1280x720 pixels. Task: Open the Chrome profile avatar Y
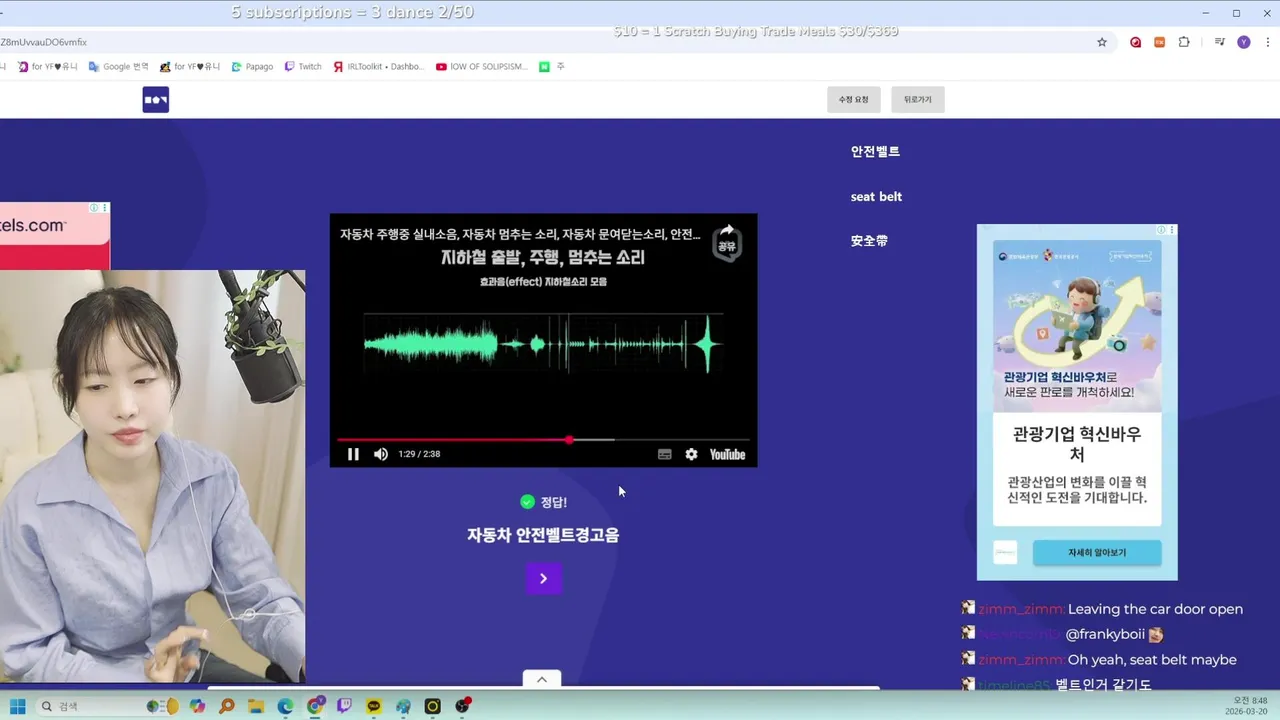pos(1244,42)
